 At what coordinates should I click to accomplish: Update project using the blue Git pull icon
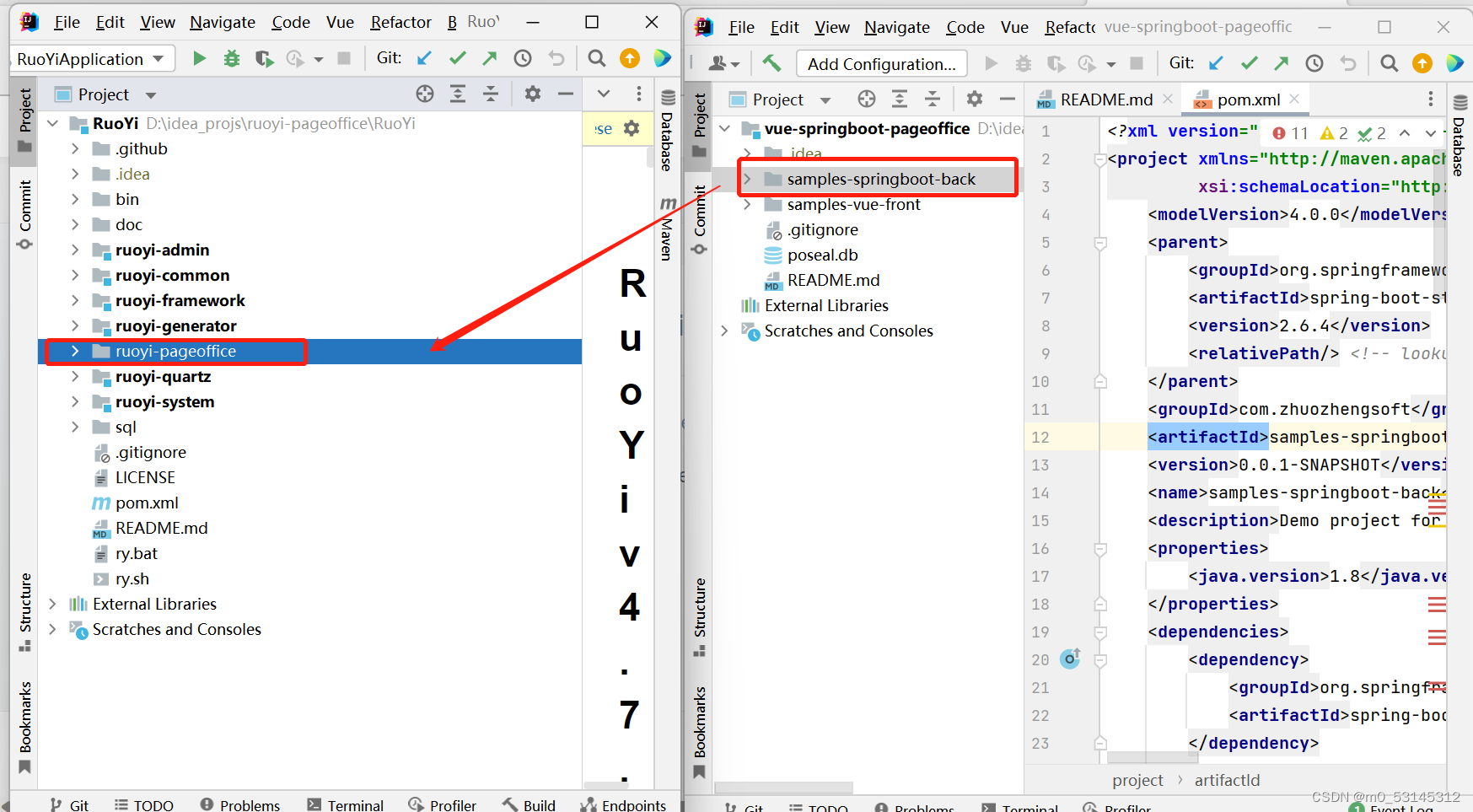click(x=423, y=58)
